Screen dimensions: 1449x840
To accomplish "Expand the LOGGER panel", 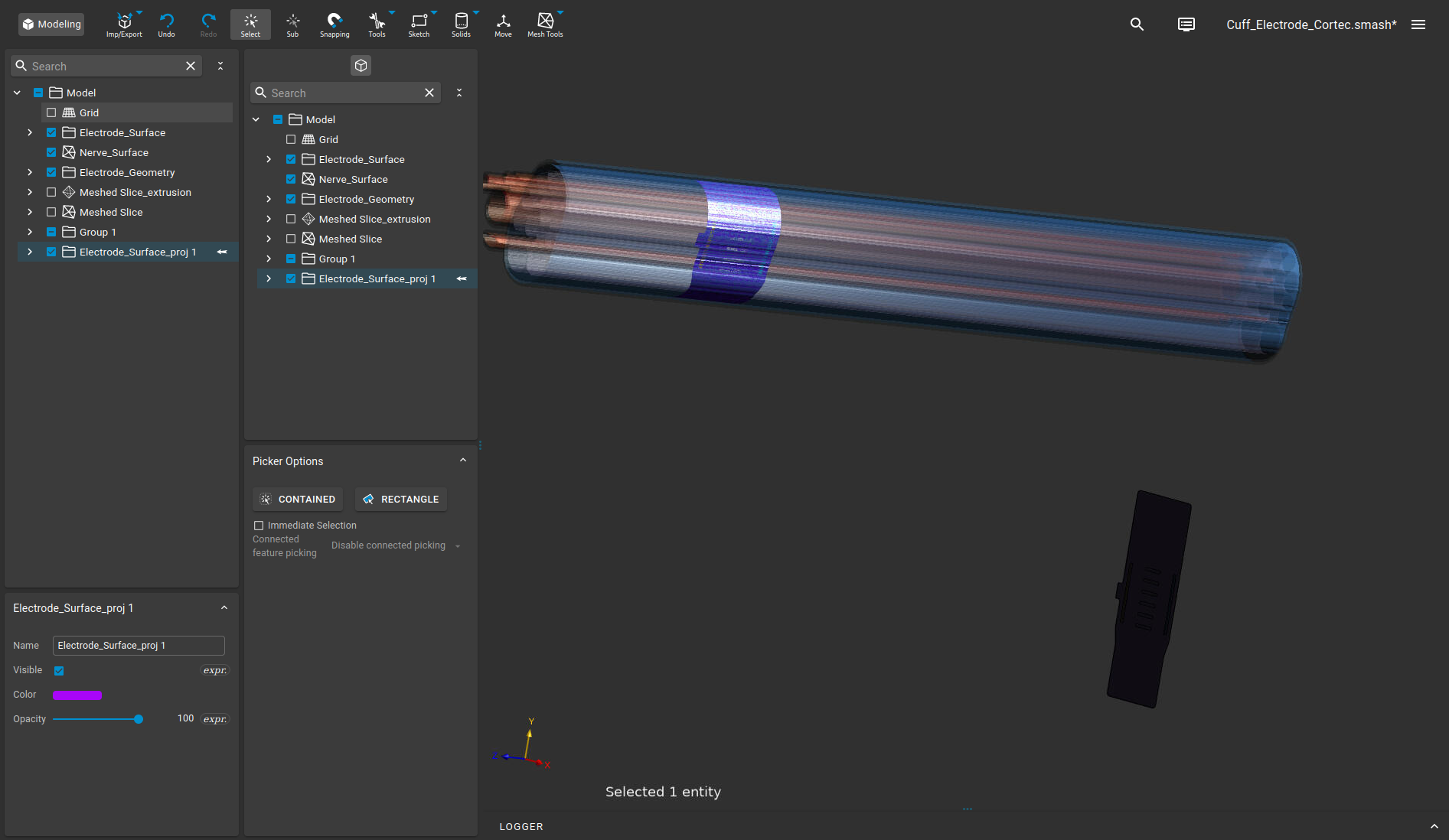I will click(1434, 826).
